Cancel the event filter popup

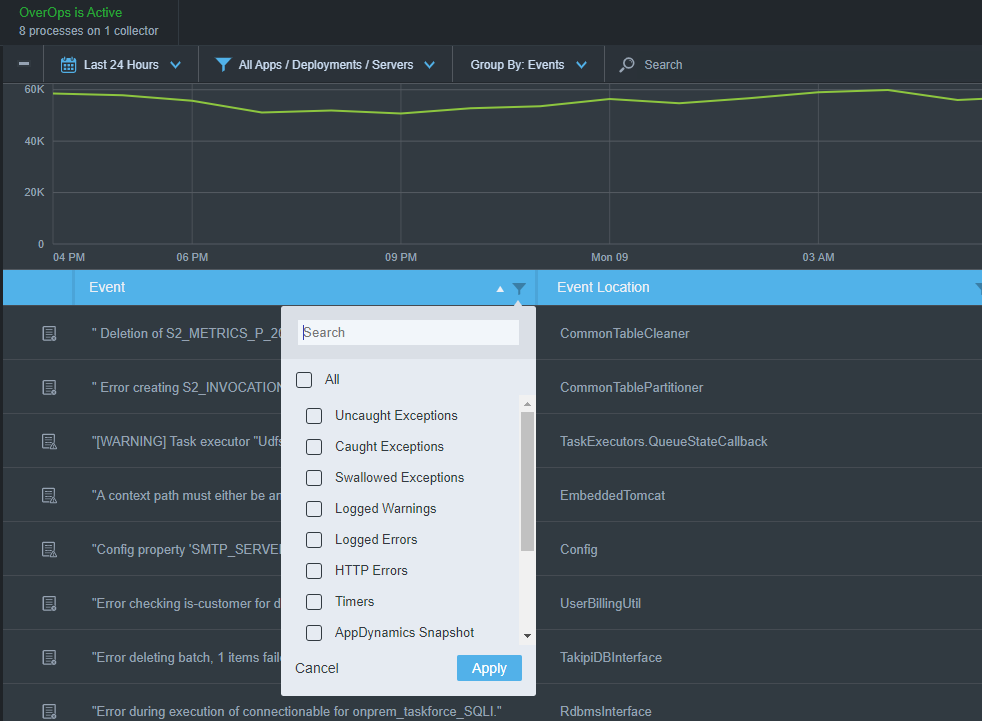[x=317, y=668]
